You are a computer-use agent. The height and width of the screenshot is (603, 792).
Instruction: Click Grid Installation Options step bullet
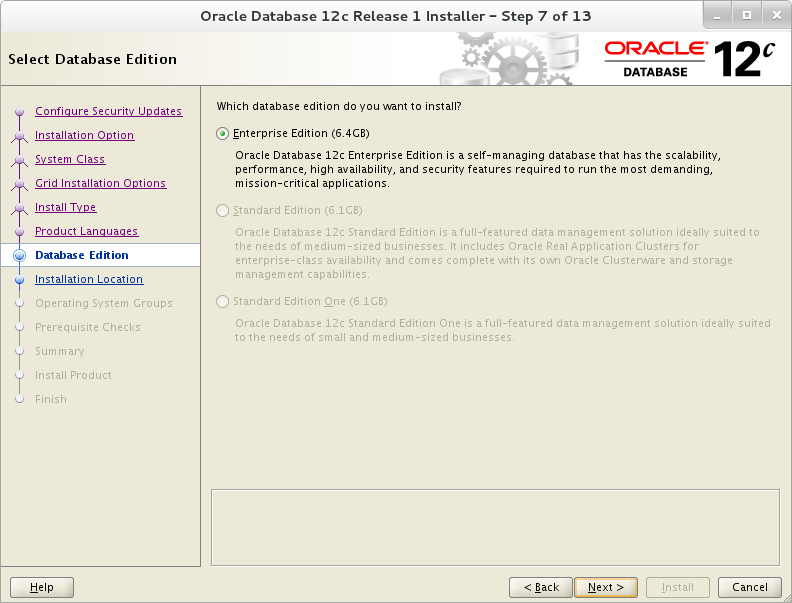coord(20,184)
